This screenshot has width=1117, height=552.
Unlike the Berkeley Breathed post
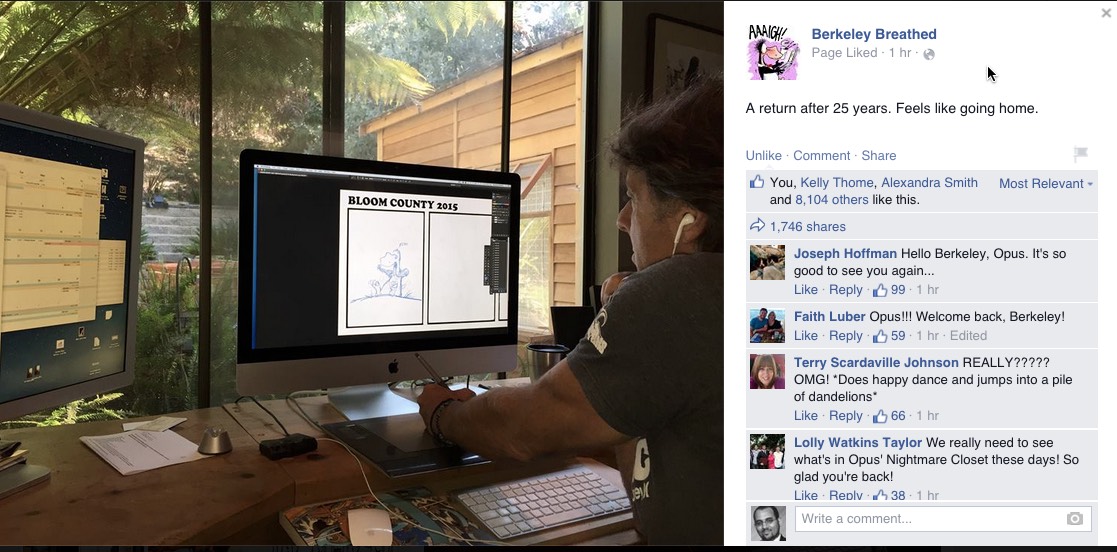pyautogui.click(x=764, y=155)
